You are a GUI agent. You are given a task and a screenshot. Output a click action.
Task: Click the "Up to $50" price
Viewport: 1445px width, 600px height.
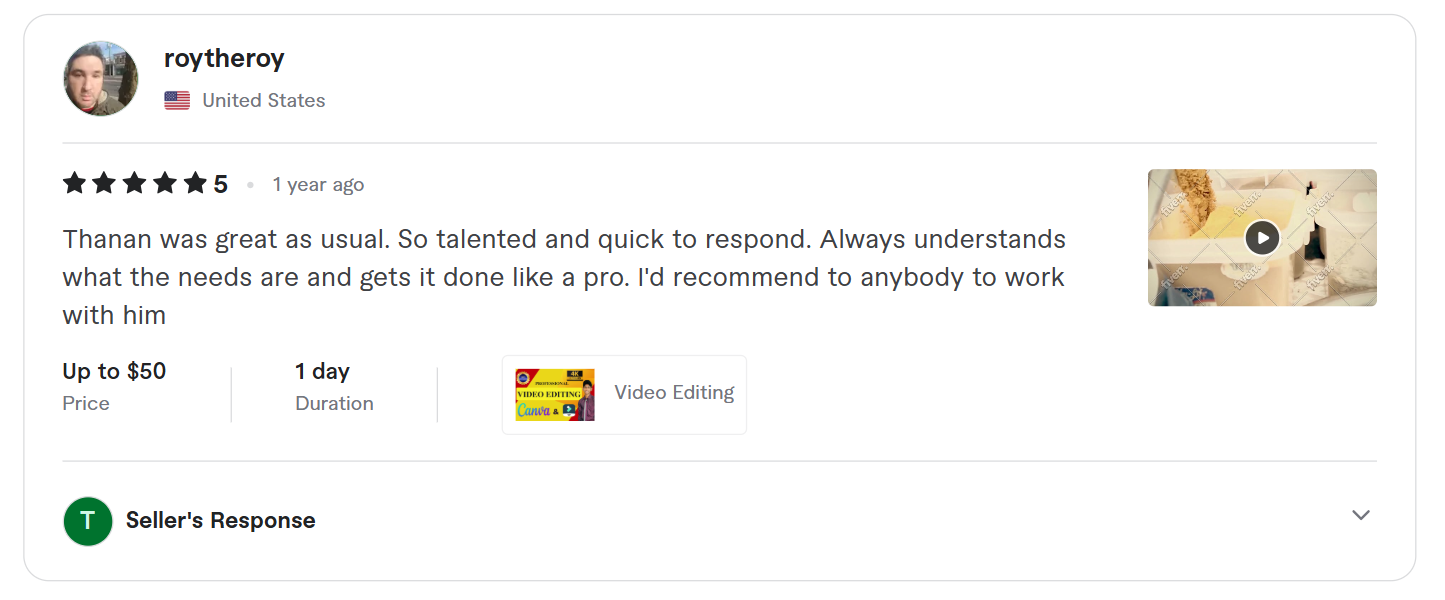coord(114,372)
